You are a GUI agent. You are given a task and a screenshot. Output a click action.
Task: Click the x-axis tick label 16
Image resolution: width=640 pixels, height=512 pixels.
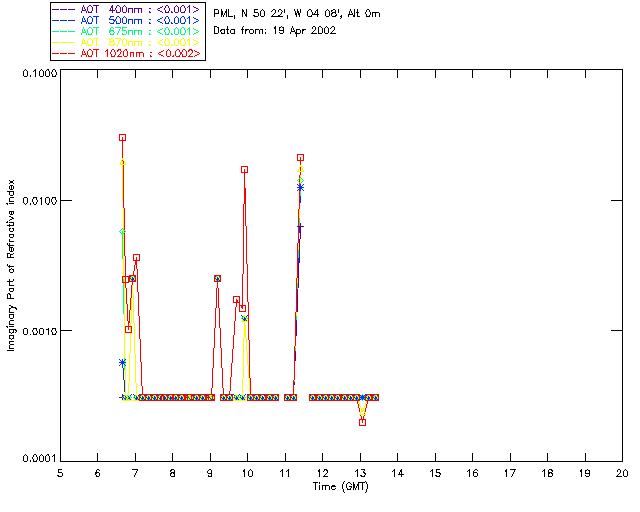[x=472, y=473]
